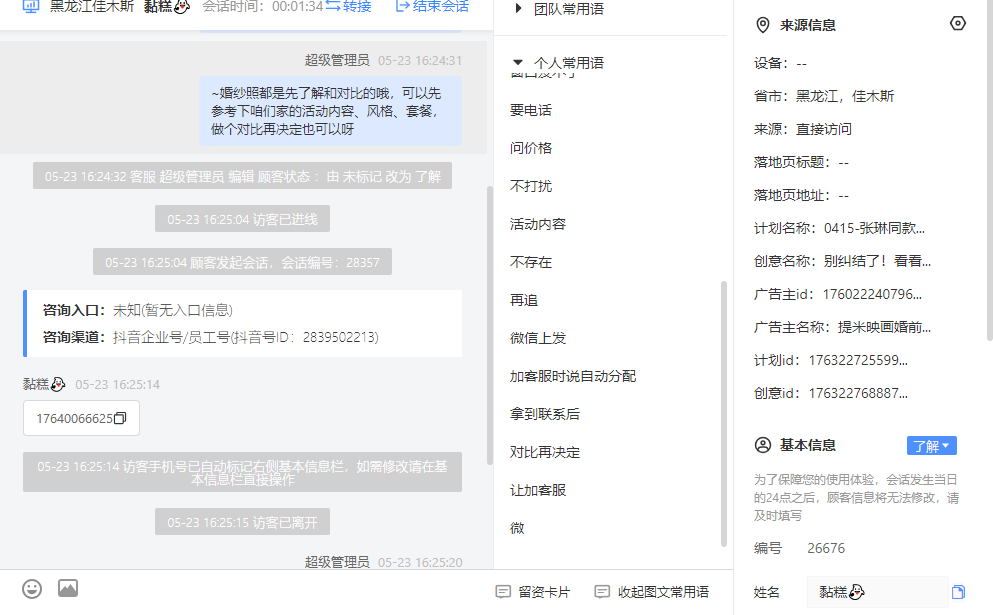The image size is (993, 615).
Task: Click the 计划id row
Action: coord(831,360)
